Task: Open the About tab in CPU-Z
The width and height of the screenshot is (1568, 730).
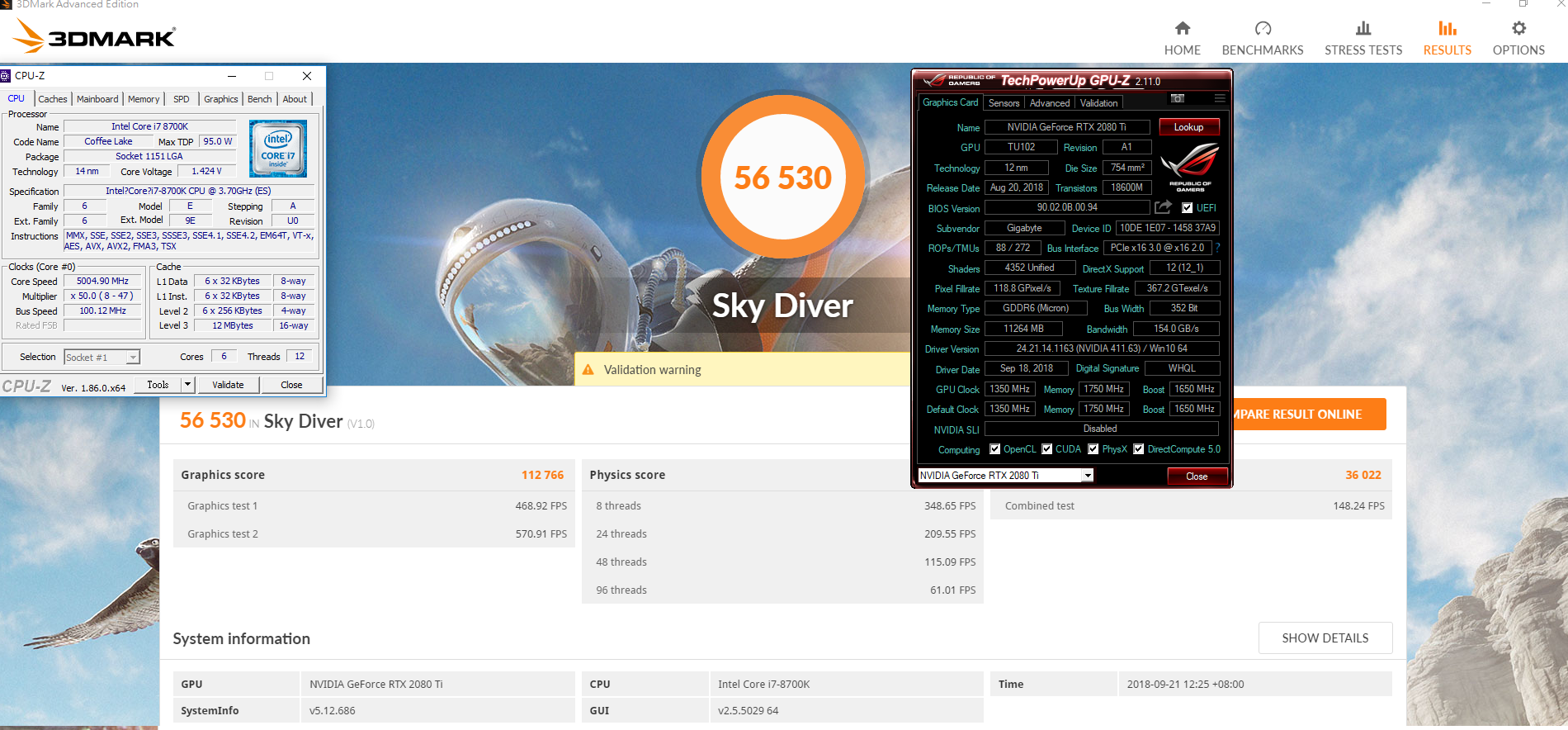Action: tap(295, 99)
